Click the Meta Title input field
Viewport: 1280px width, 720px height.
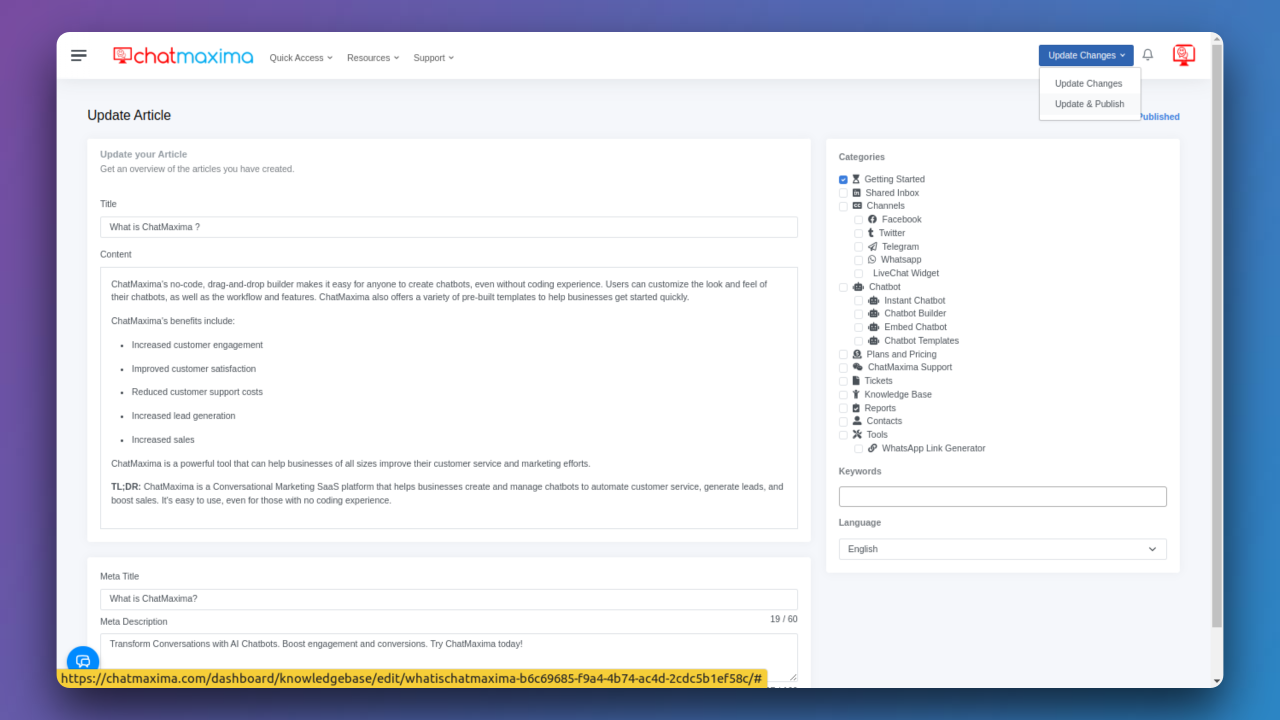pos(449,599)
